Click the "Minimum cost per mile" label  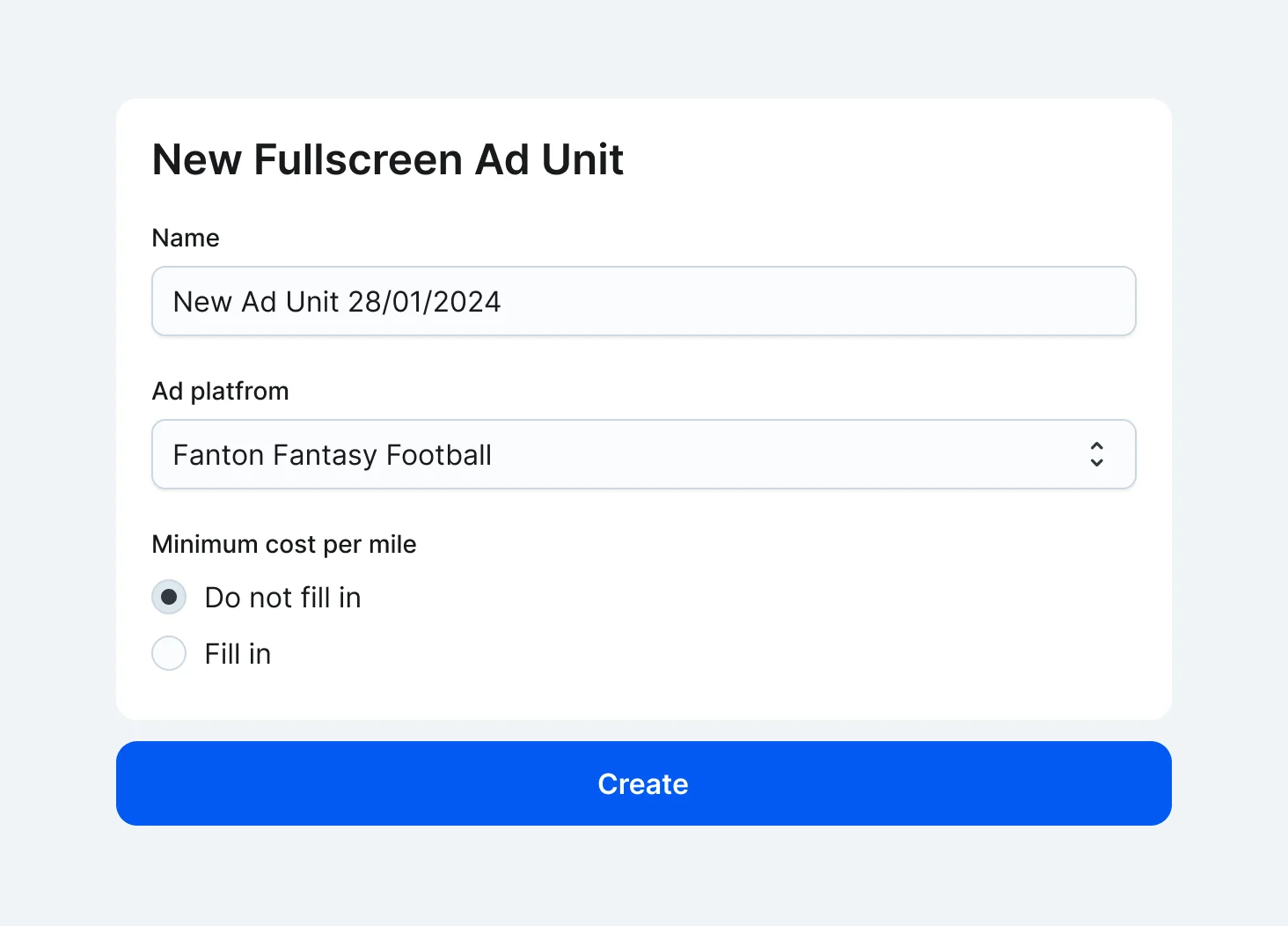click(x=284, y=544)
